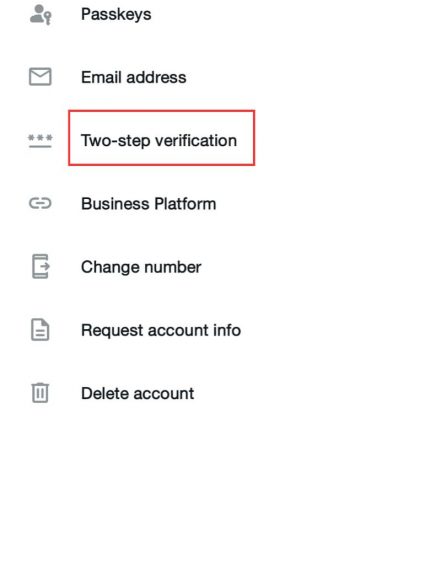Viewport: 430px width, 575px height.
Task: Tap the 'Email' text label
Action: [101, 77]
